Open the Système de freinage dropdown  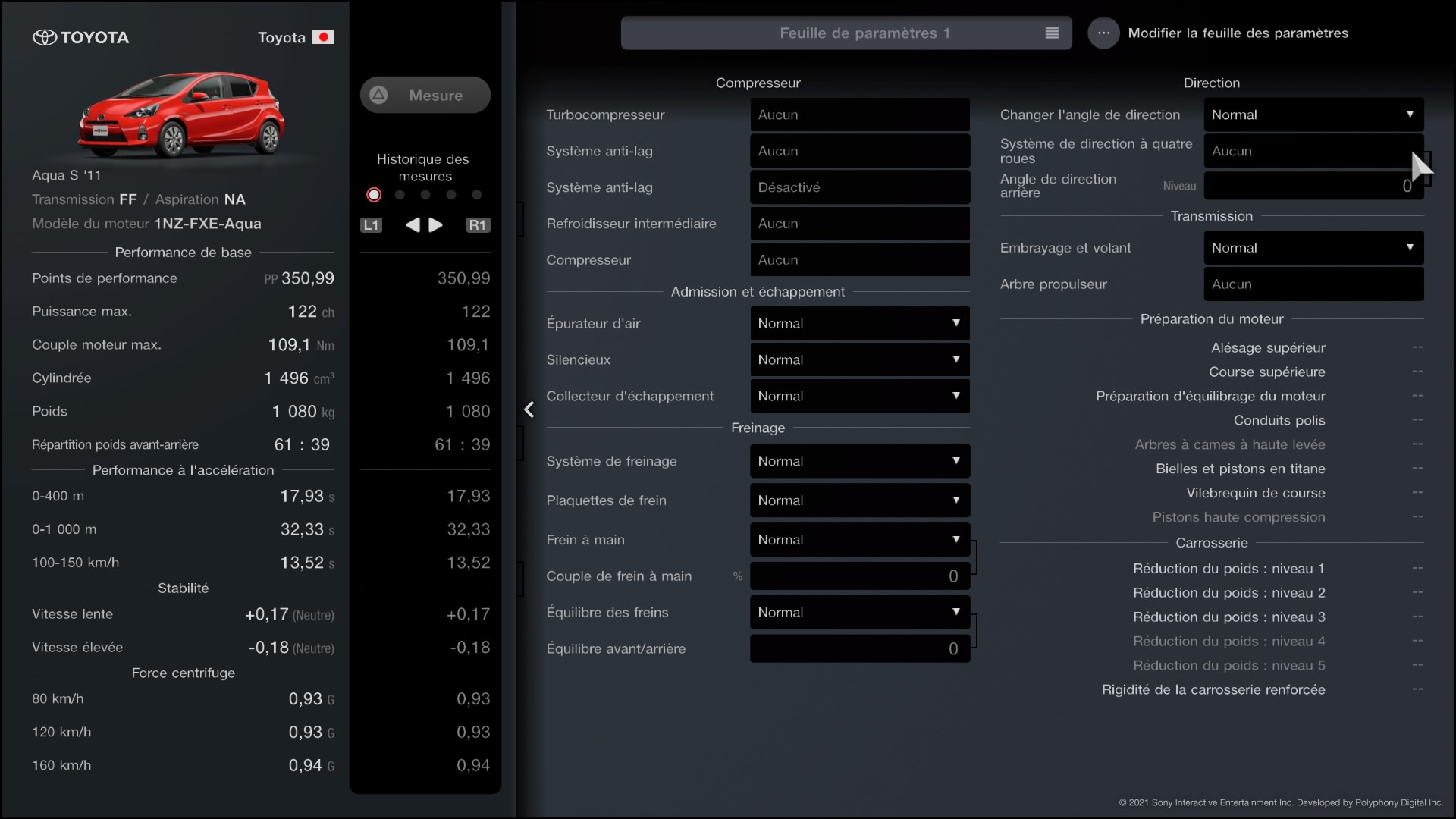859,461
